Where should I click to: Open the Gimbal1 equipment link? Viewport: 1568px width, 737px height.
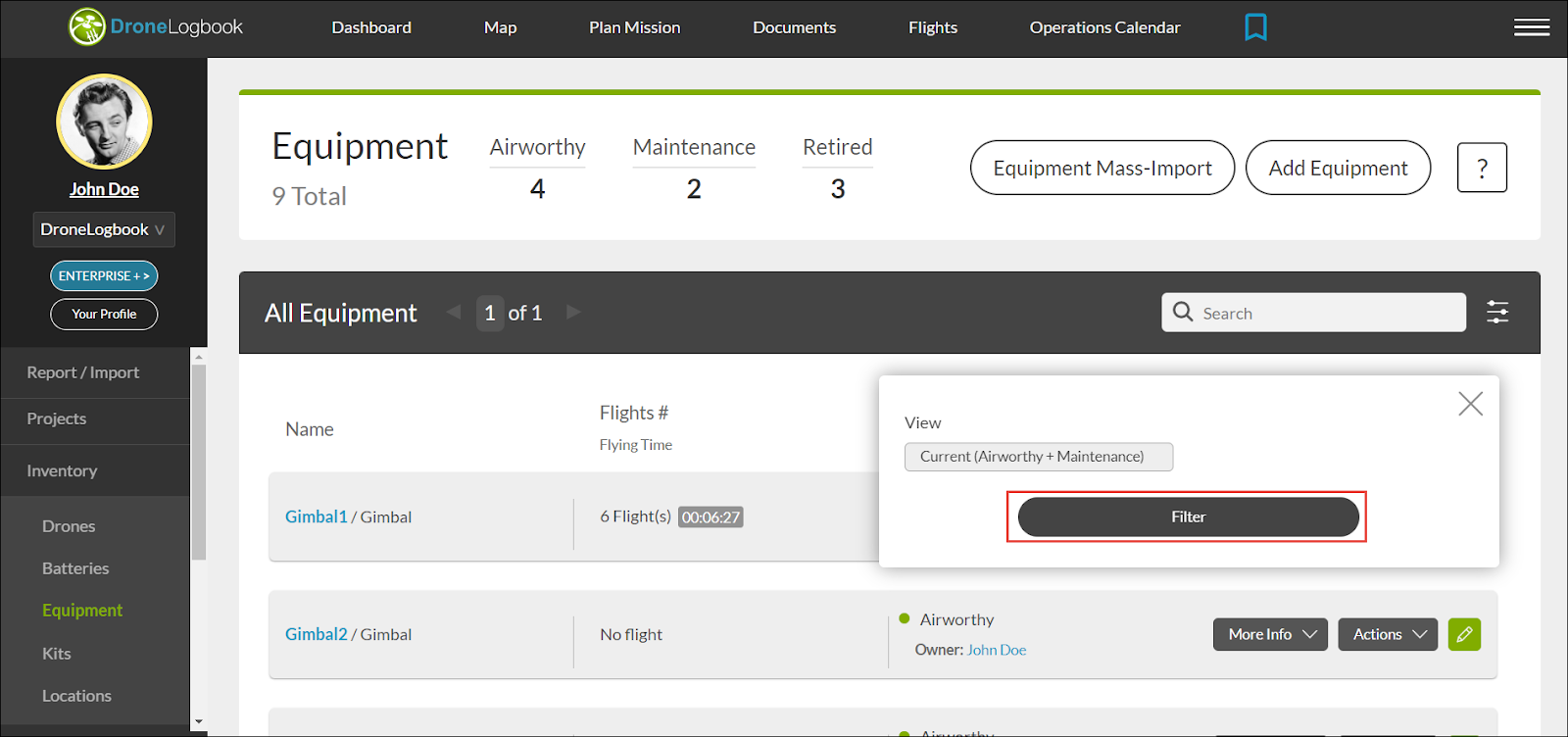316,516
